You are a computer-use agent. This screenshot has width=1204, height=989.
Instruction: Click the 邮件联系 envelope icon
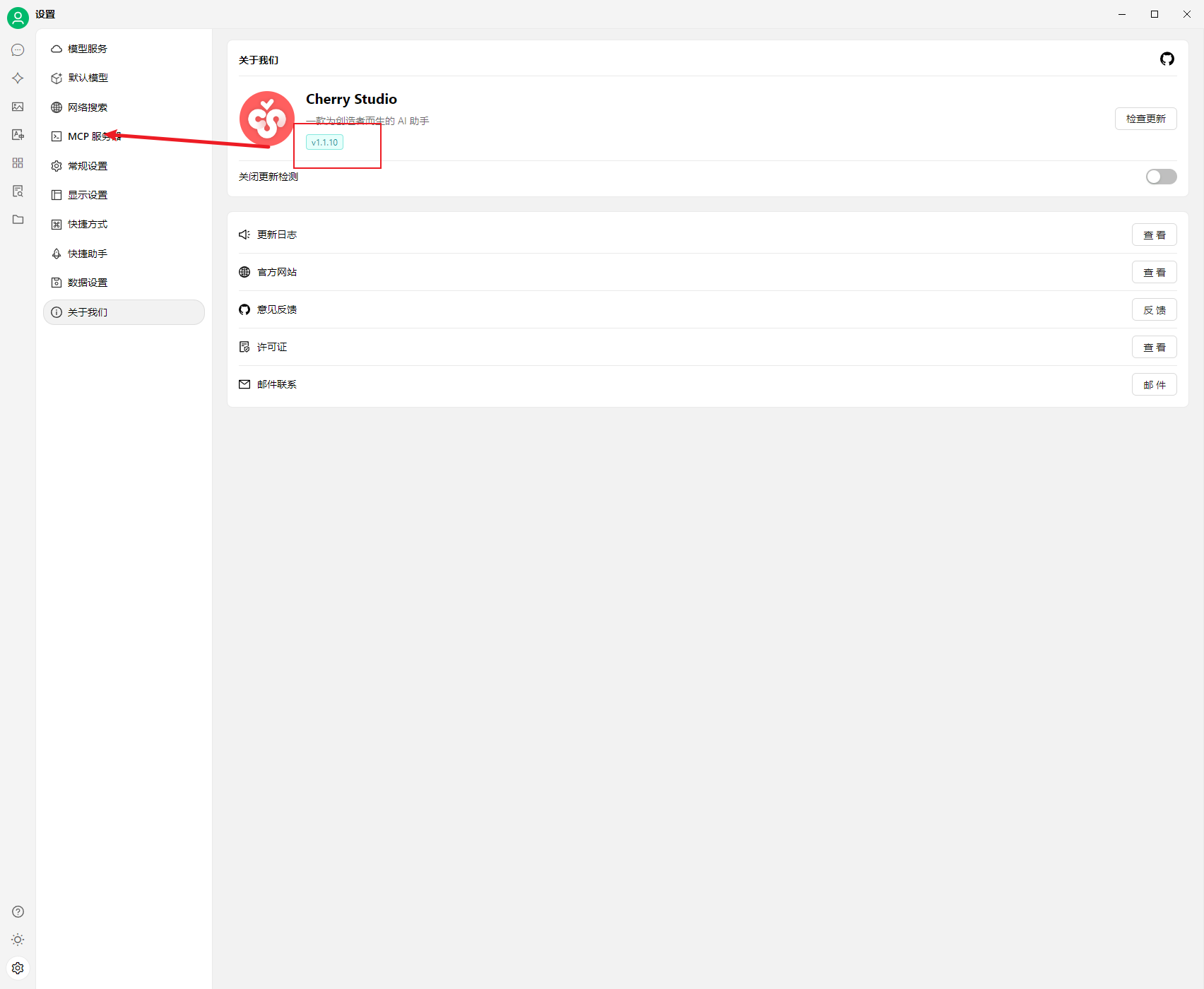click(244, 384)
